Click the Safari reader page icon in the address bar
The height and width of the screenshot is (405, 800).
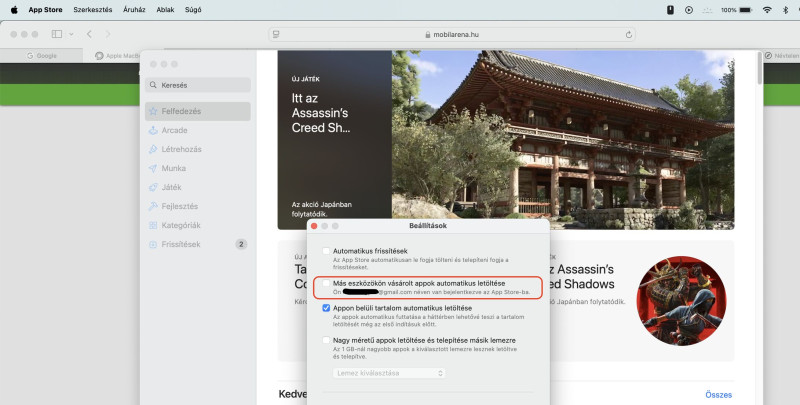(x=276, y=34)
